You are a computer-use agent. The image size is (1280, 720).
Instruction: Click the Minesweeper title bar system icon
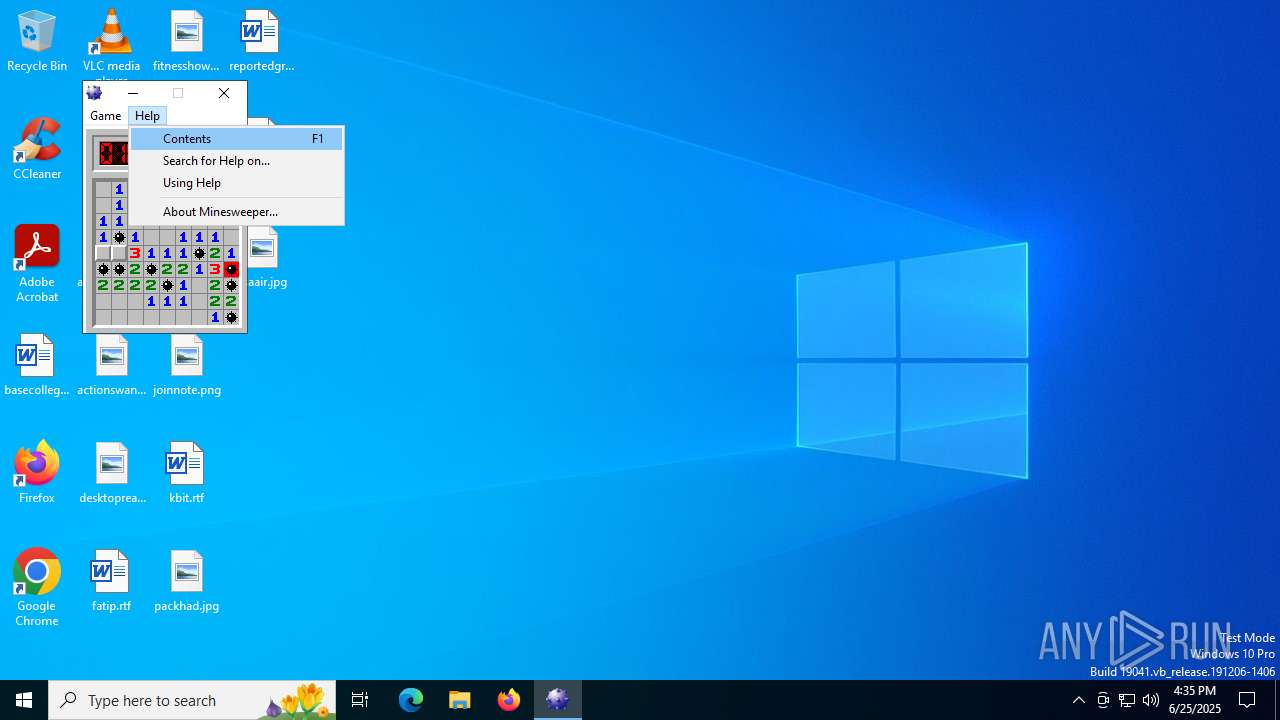[x=95, y=93]
